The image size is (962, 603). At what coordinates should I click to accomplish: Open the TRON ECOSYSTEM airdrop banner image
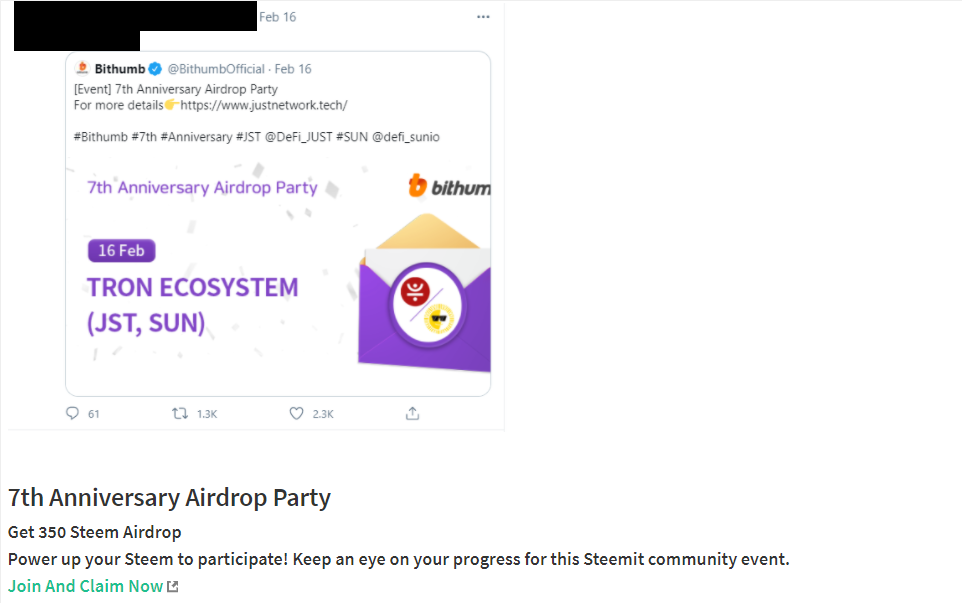(278, 272)
